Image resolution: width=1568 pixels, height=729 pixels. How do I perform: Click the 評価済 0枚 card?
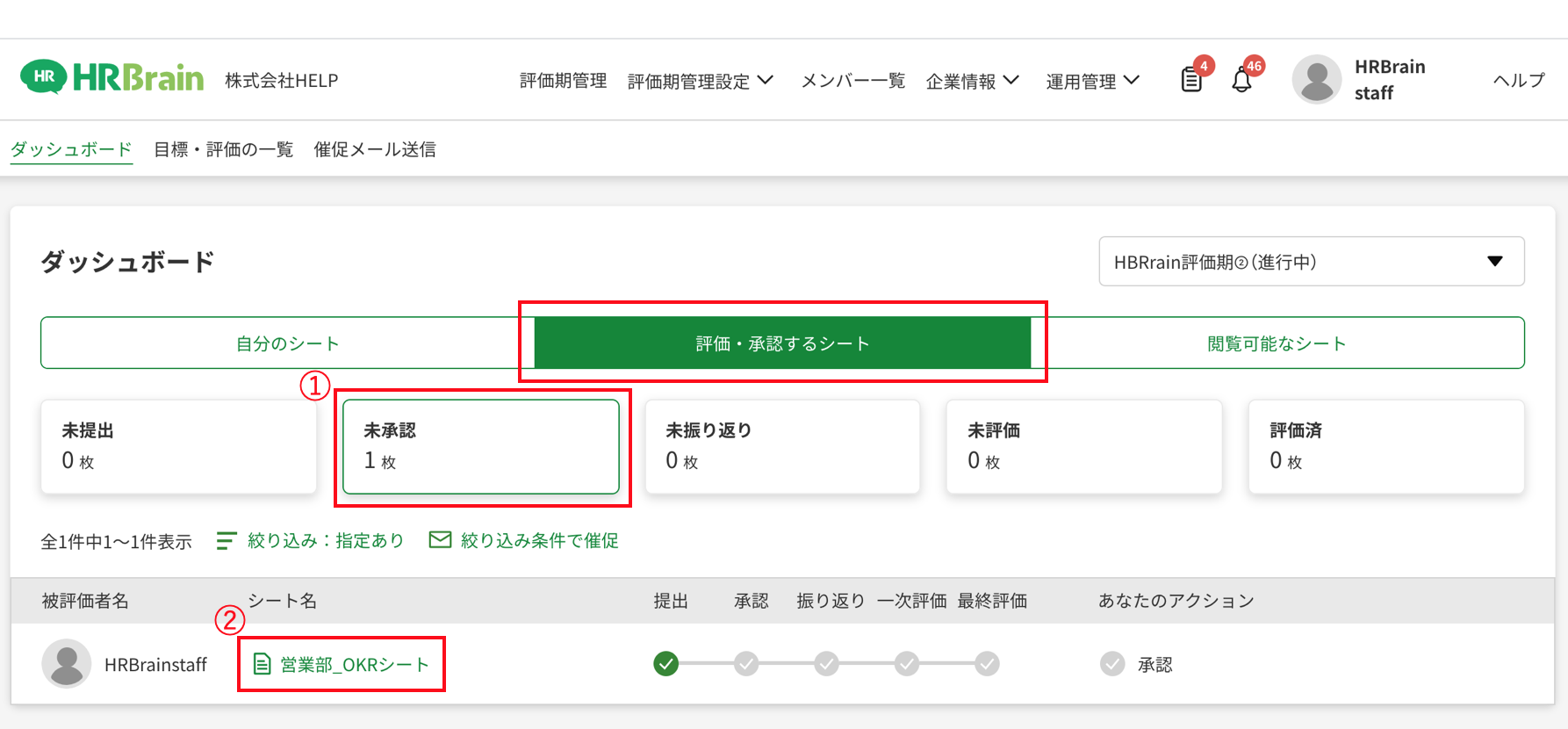coord(1386,446)
